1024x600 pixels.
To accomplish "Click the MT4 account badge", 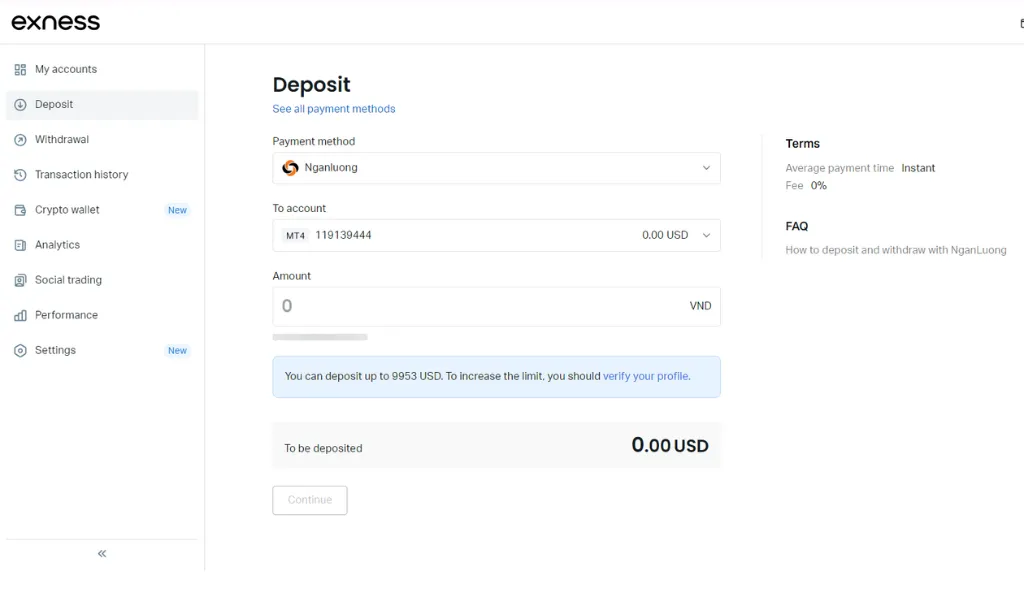I will point(295,235).
